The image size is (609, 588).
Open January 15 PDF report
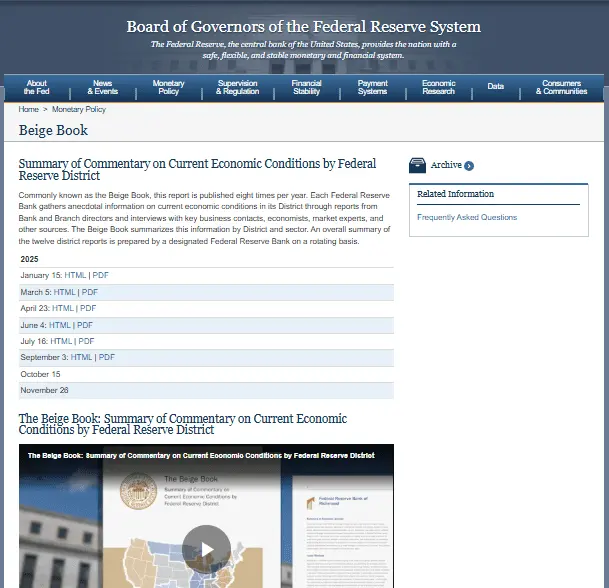(x=100, y=275)
